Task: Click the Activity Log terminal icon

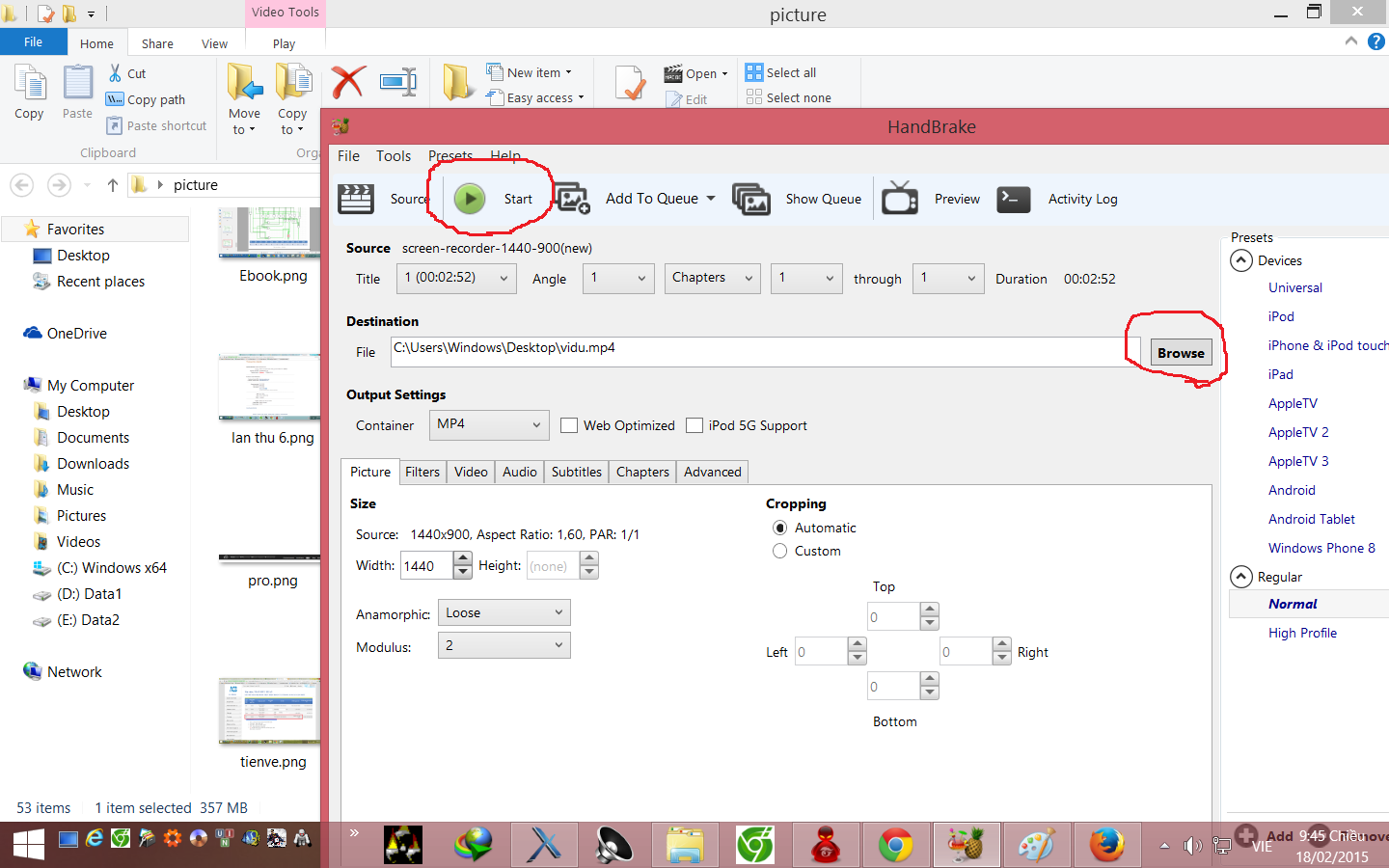Action: [1014, 199]
